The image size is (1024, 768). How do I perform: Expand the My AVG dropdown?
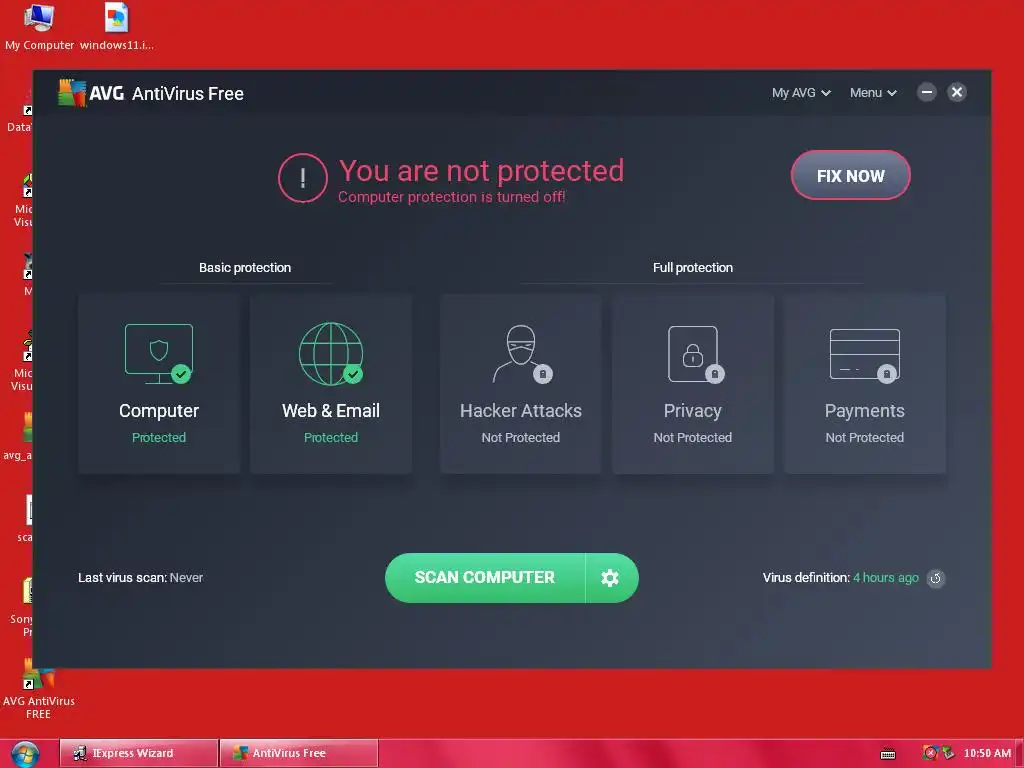[801, 93]
